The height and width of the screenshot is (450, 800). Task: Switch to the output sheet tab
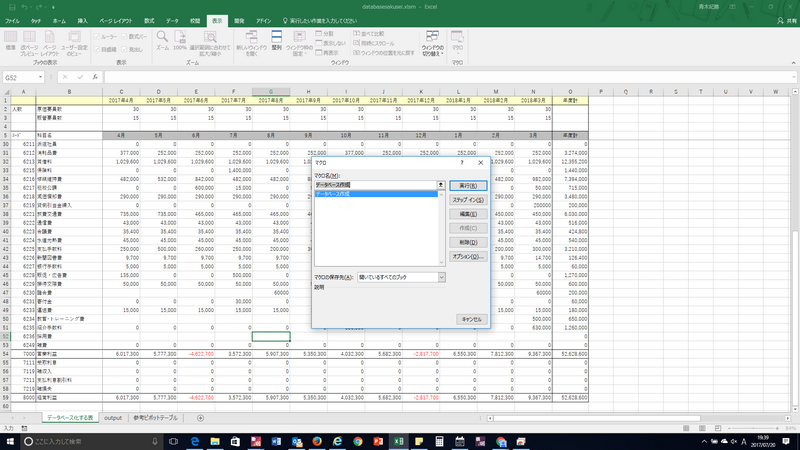click(x=113, y=417)
